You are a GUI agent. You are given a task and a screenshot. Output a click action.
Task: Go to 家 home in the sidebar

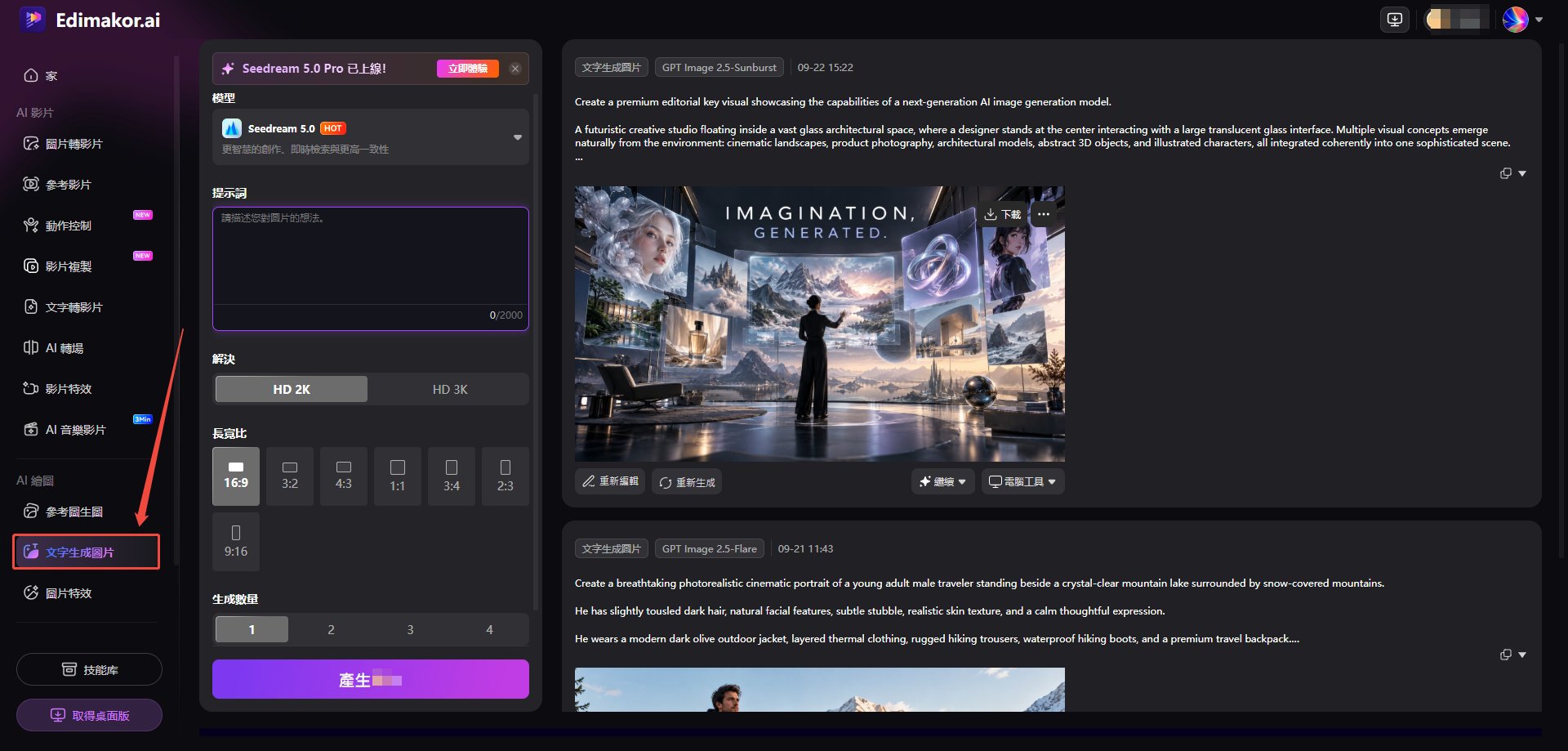pyautogui.click(x=51, y=76)
